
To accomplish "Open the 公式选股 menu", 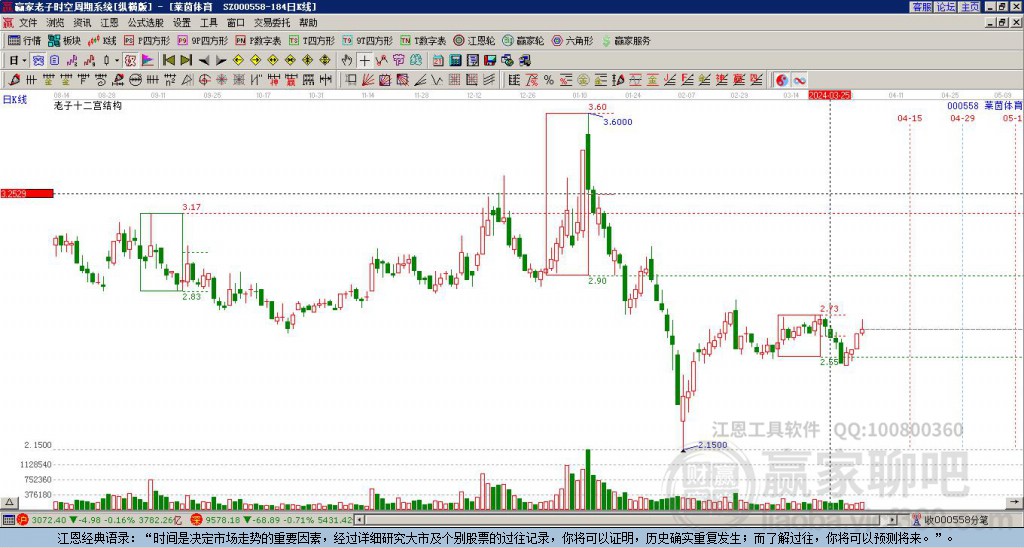I will pos(146,23).
